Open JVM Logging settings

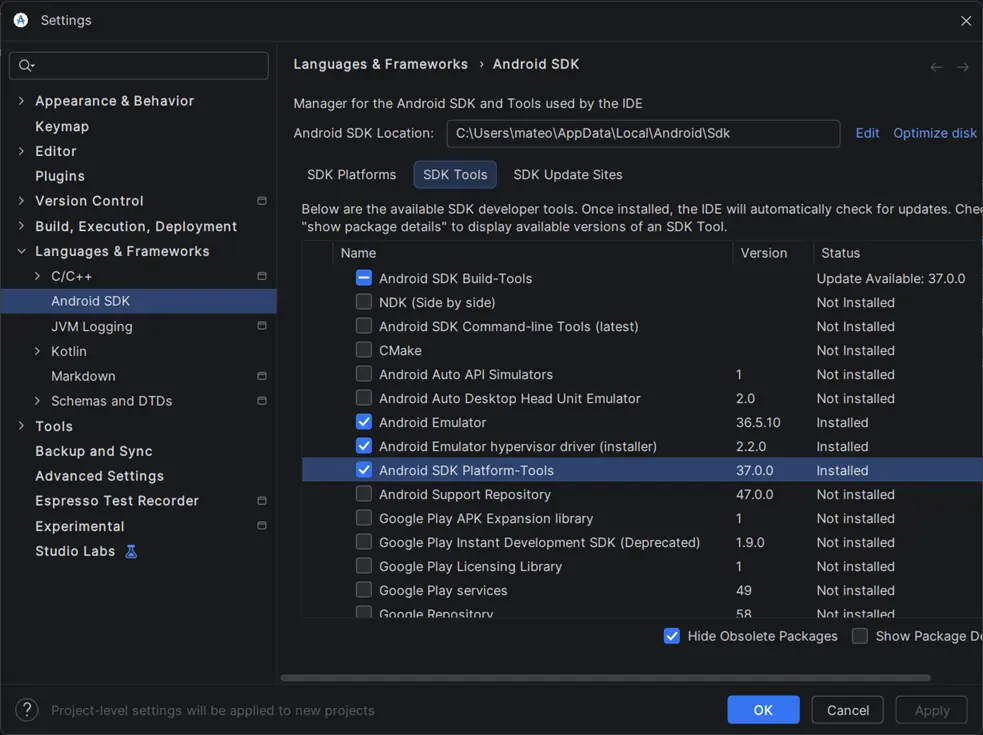[x=92, y=326]
